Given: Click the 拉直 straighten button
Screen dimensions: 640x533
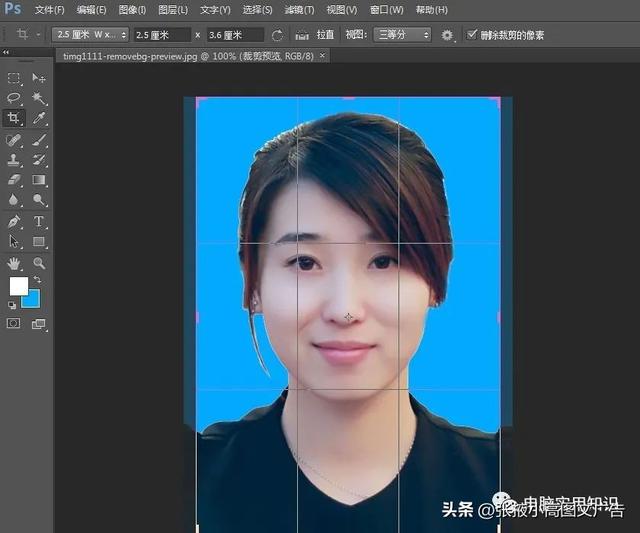Looking at the screenshot, I should (325, 35).
